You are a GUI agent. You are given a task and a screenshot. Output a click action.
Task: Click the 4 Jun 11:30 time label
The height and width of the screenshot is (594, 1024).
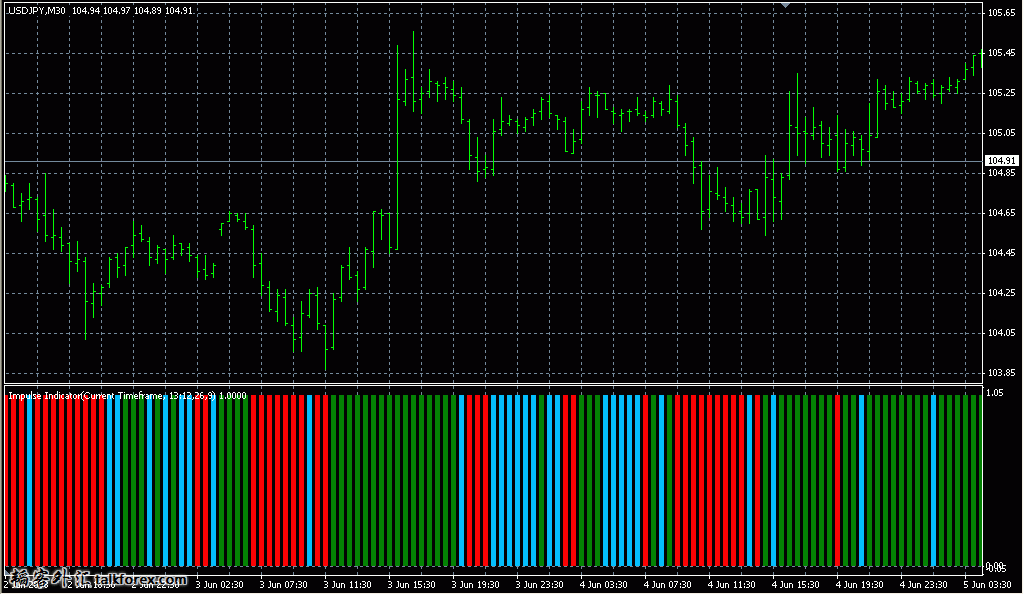[731, 585]
